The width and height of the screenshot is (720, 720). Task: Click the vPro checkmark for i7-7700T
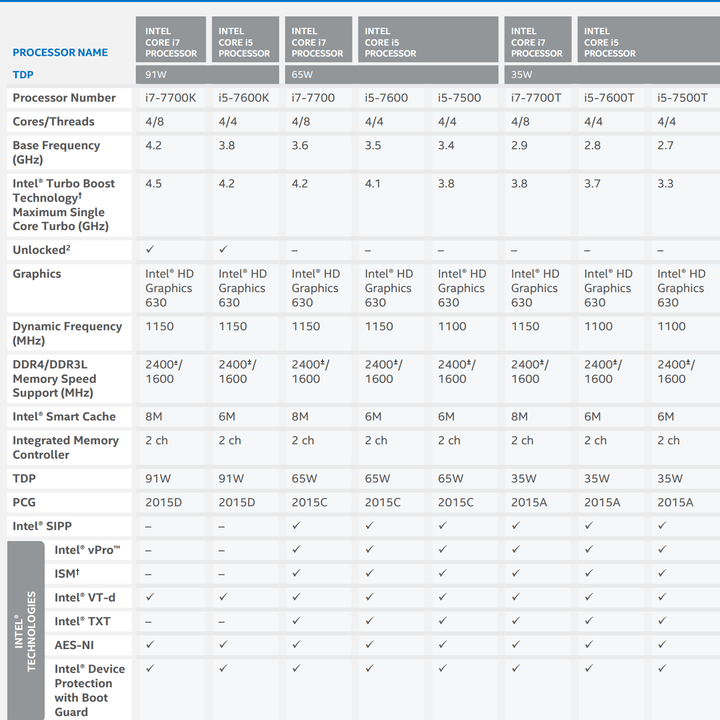click(x=516, y=549)
